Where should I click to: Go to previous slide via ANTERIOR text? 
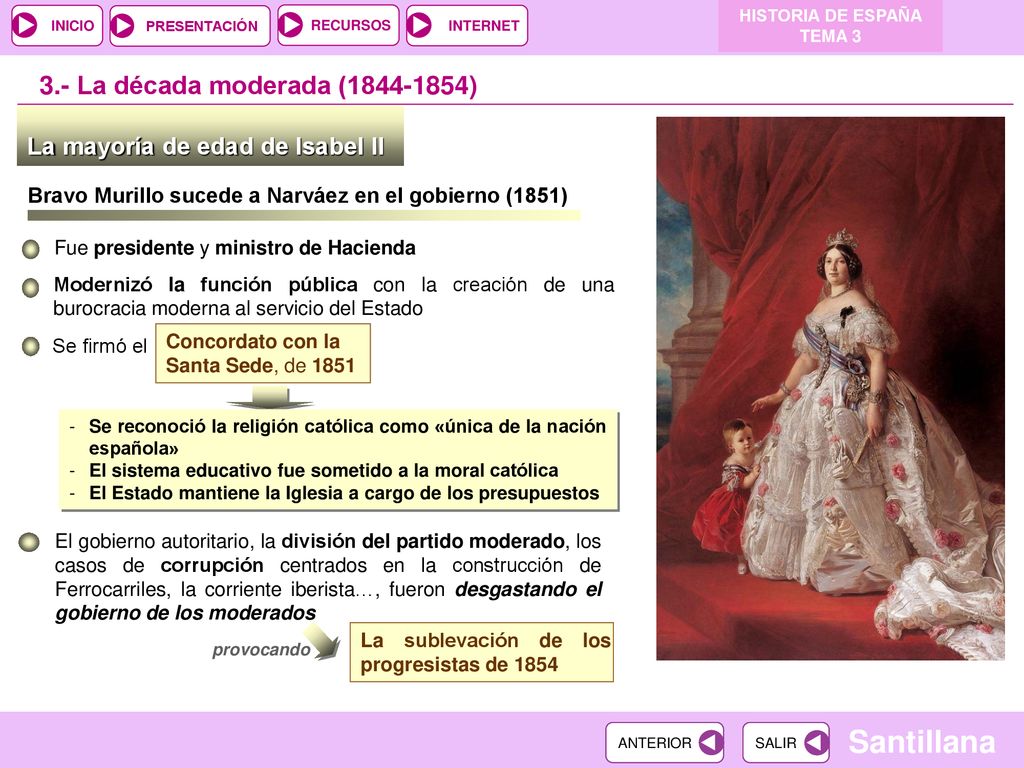point(654,743)
